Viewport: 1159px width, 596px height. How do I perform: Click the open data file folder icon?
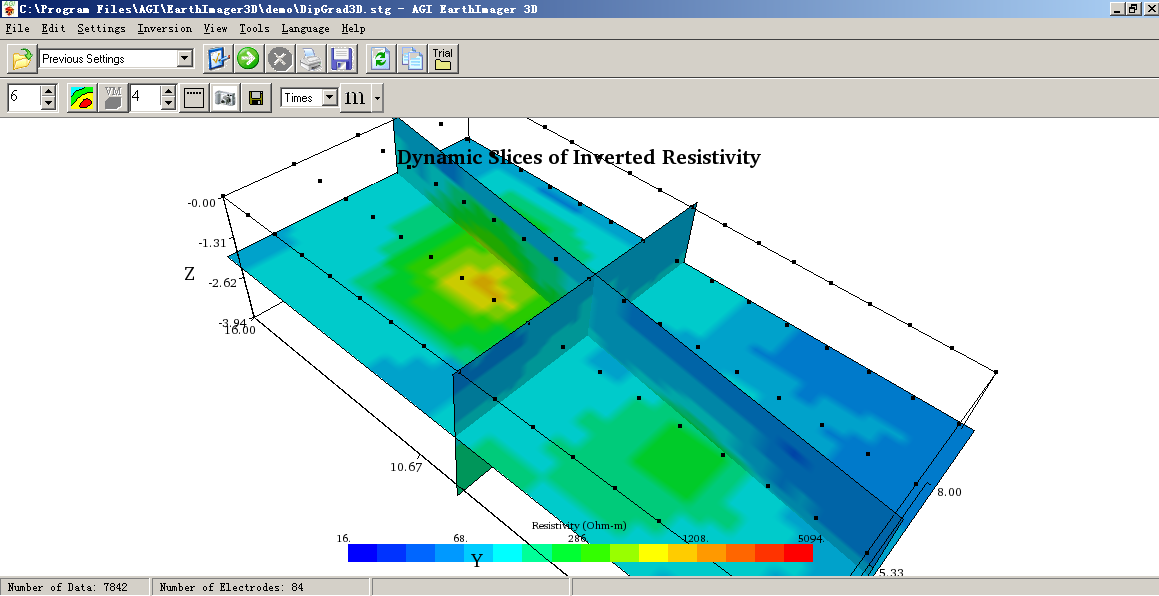(x=22, y=58)
